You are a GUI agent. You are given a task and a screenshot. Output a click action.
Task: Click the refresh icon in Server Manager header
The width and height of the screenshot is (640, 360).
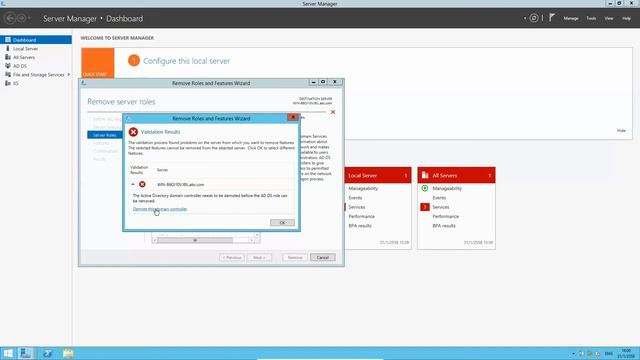[x=533, y=18]
